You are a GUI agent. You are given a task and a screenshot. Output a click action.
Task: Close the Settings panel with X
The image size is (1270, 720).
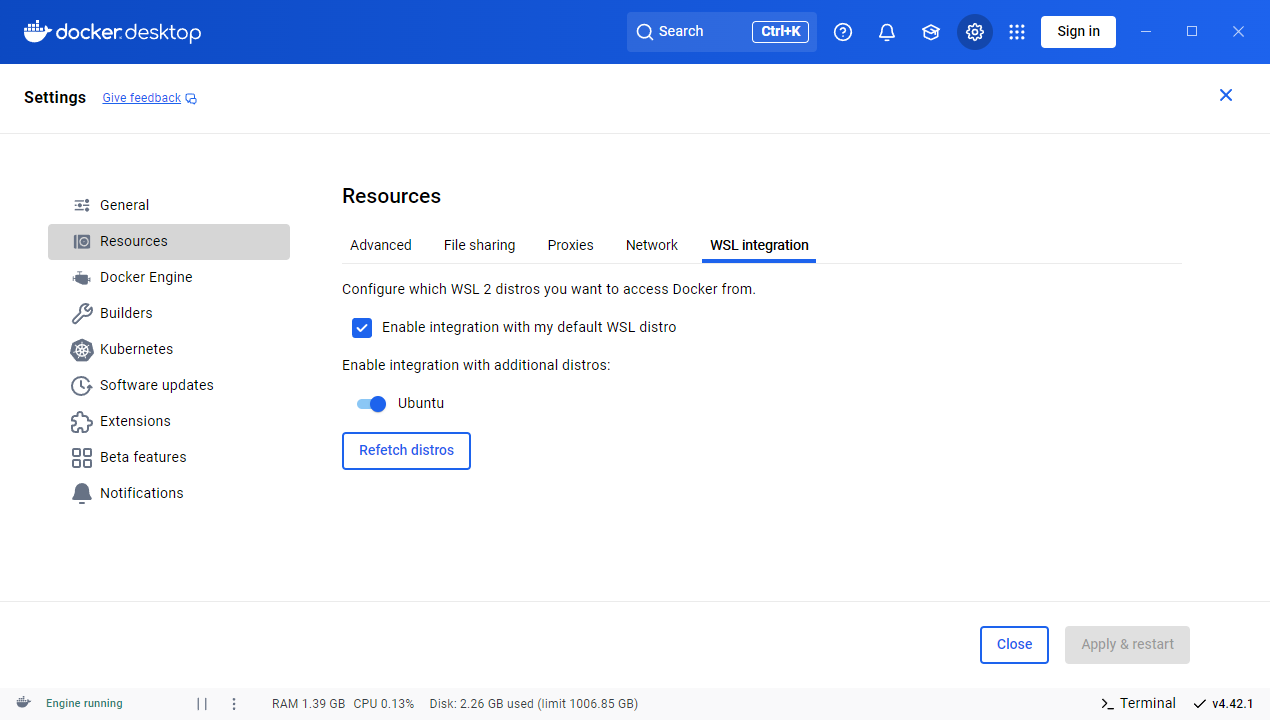1226,95
